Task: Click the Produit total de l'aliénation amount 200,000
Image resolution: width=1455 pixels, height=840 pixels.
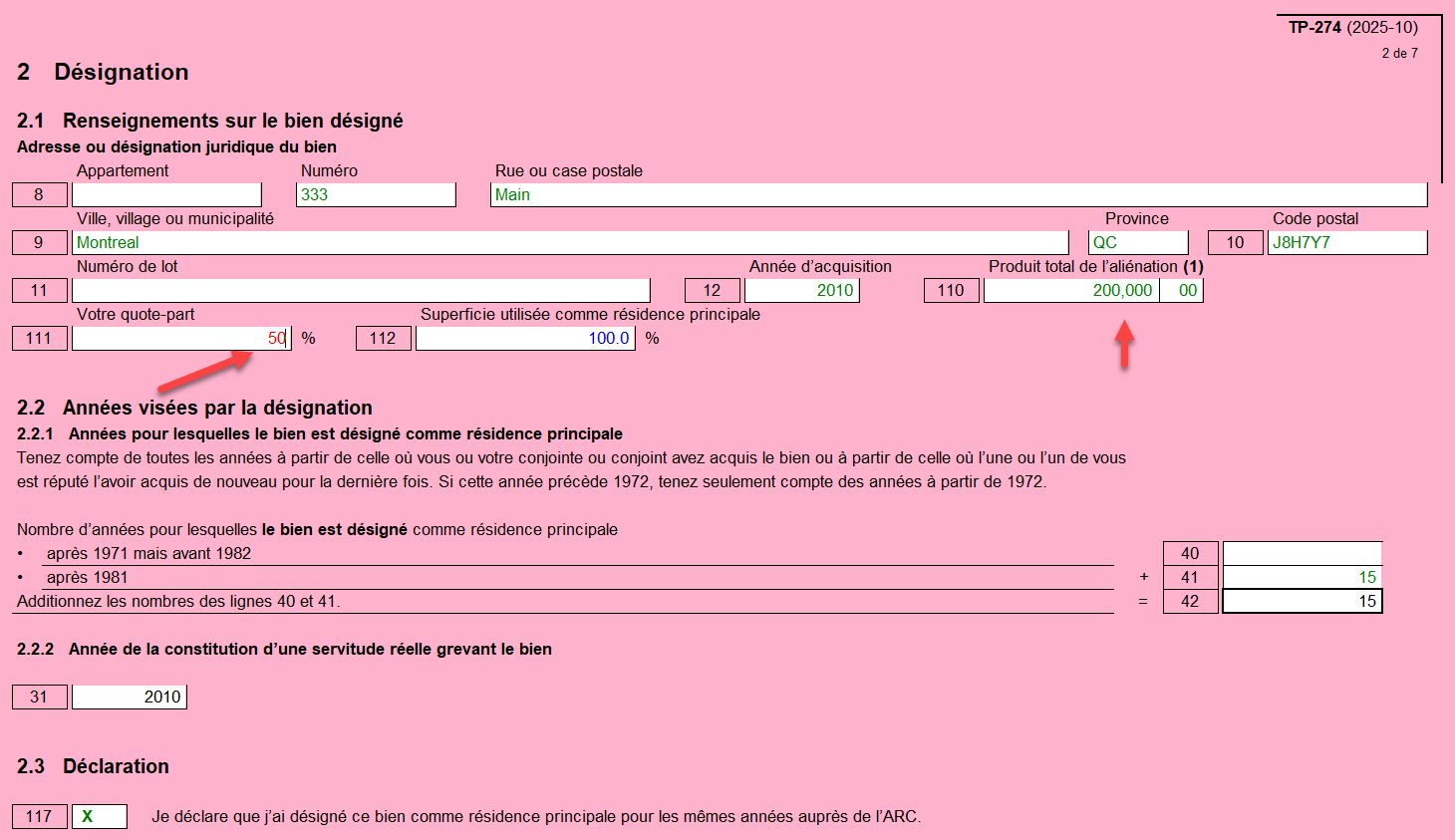Action: [x=1070, y=290]
